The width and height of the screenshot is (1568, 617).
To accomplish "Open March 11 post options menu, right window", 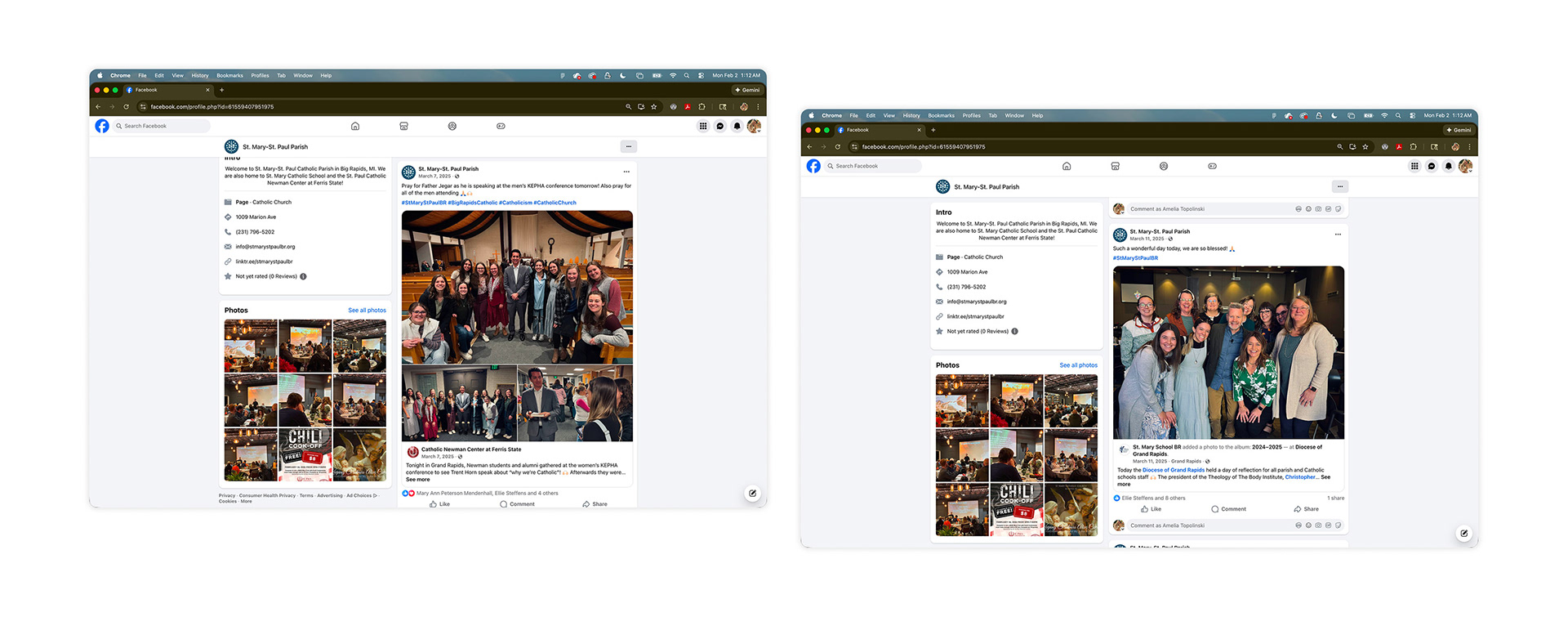I will click(x=1338, y=235).
